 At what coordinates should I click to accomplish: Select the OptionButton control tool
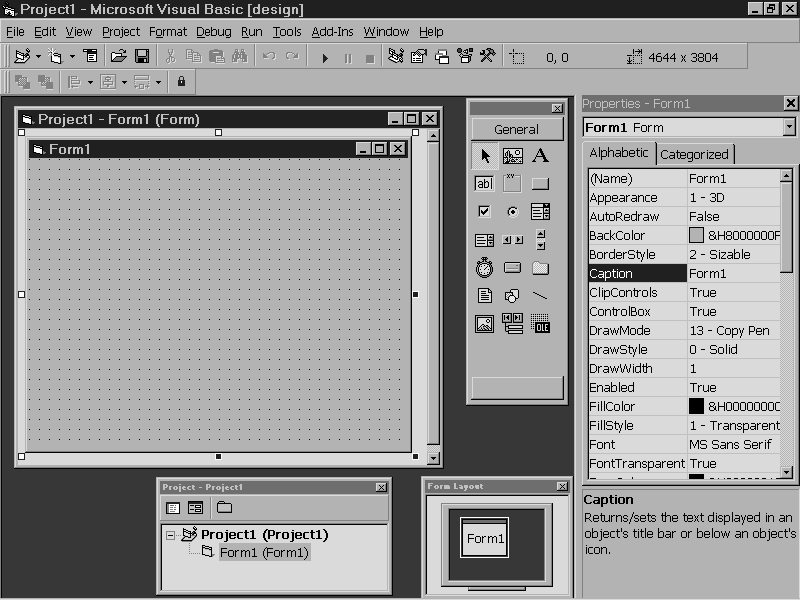tap(512, 211)
